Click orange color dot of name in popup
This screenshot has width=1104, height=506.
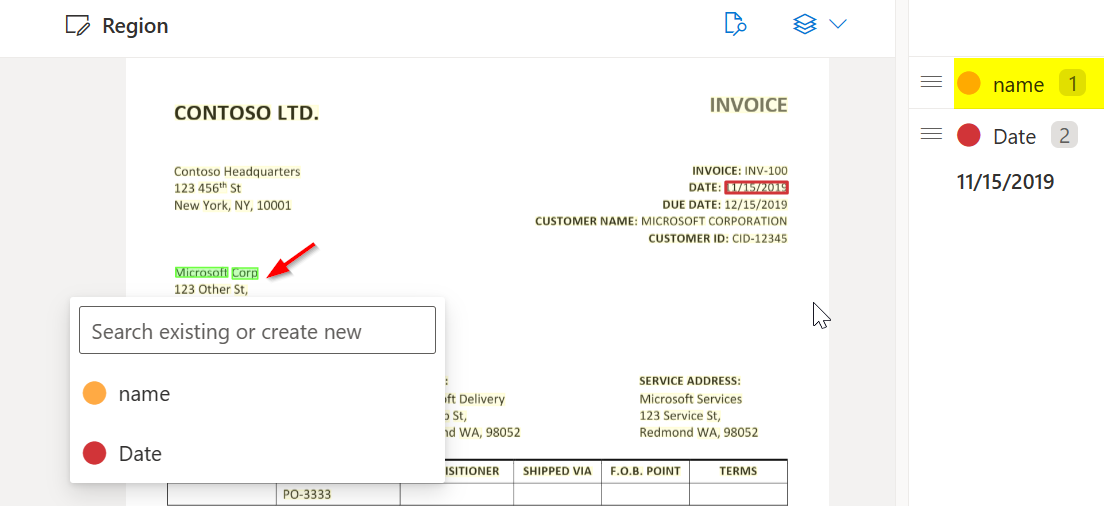coord(94,393)
